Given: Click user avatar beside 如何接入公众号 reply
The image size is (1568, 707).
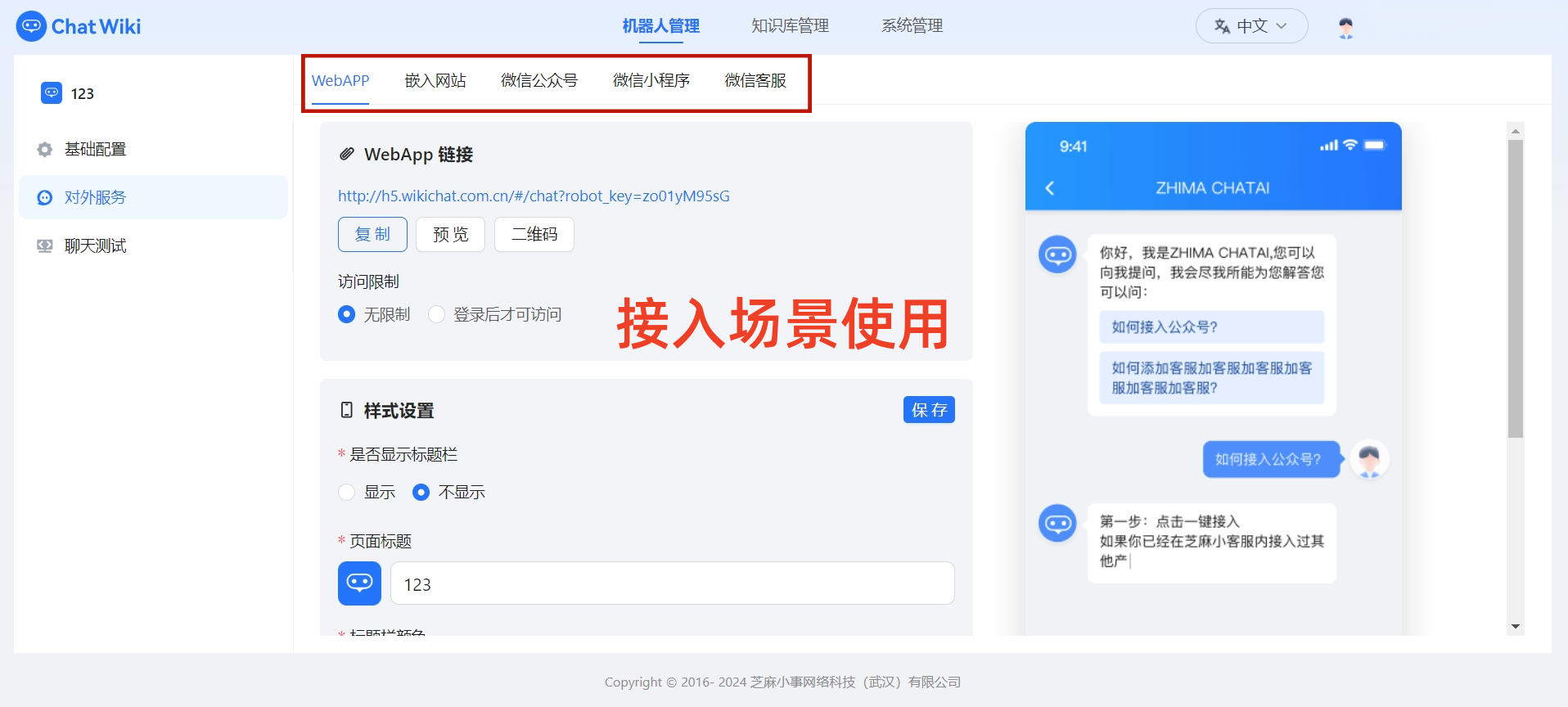Looking at the screenshot, I should point(1369,459).
